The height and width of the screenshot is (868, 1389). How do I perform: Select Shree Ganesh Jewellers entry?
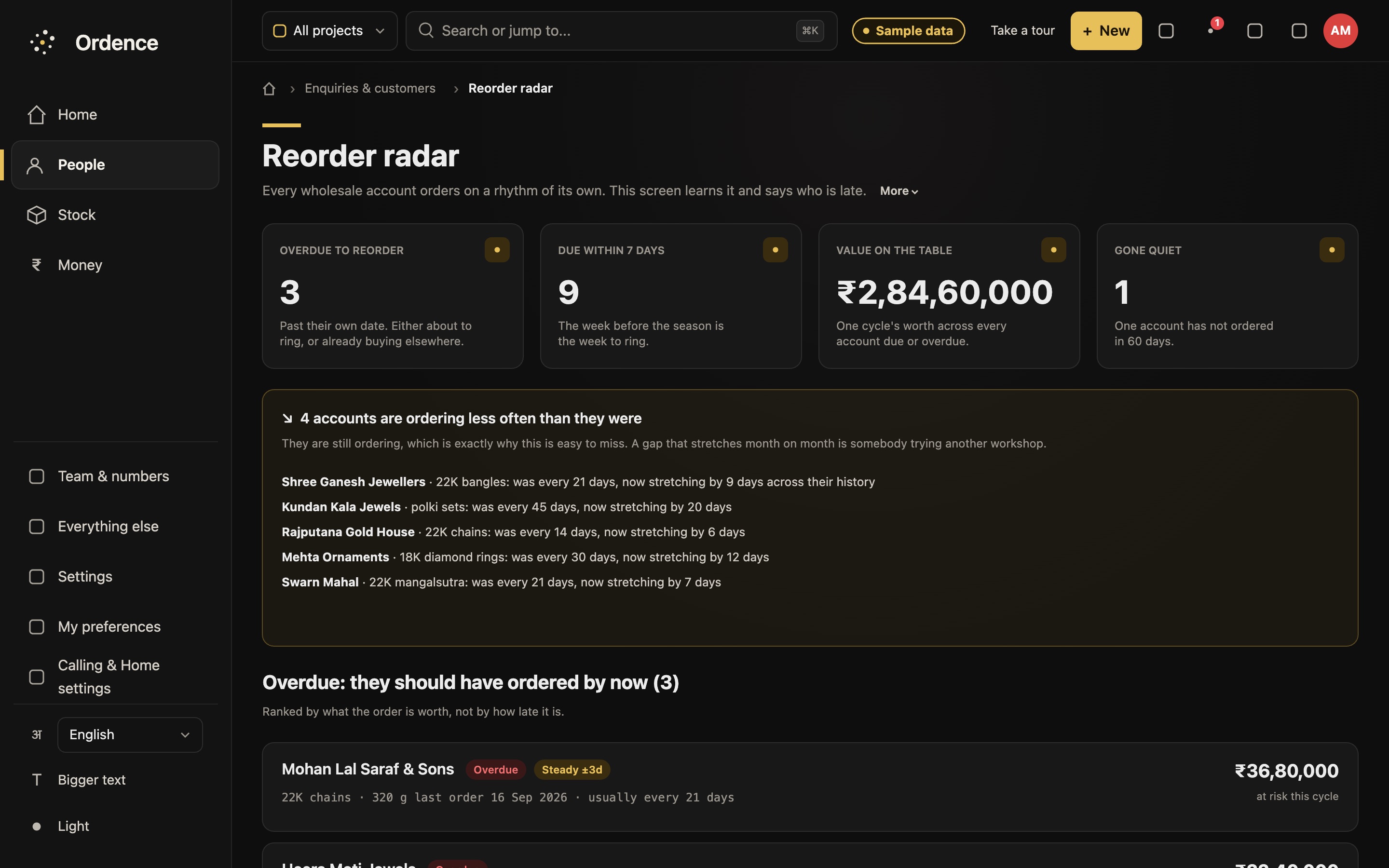(x=578, y=482)
